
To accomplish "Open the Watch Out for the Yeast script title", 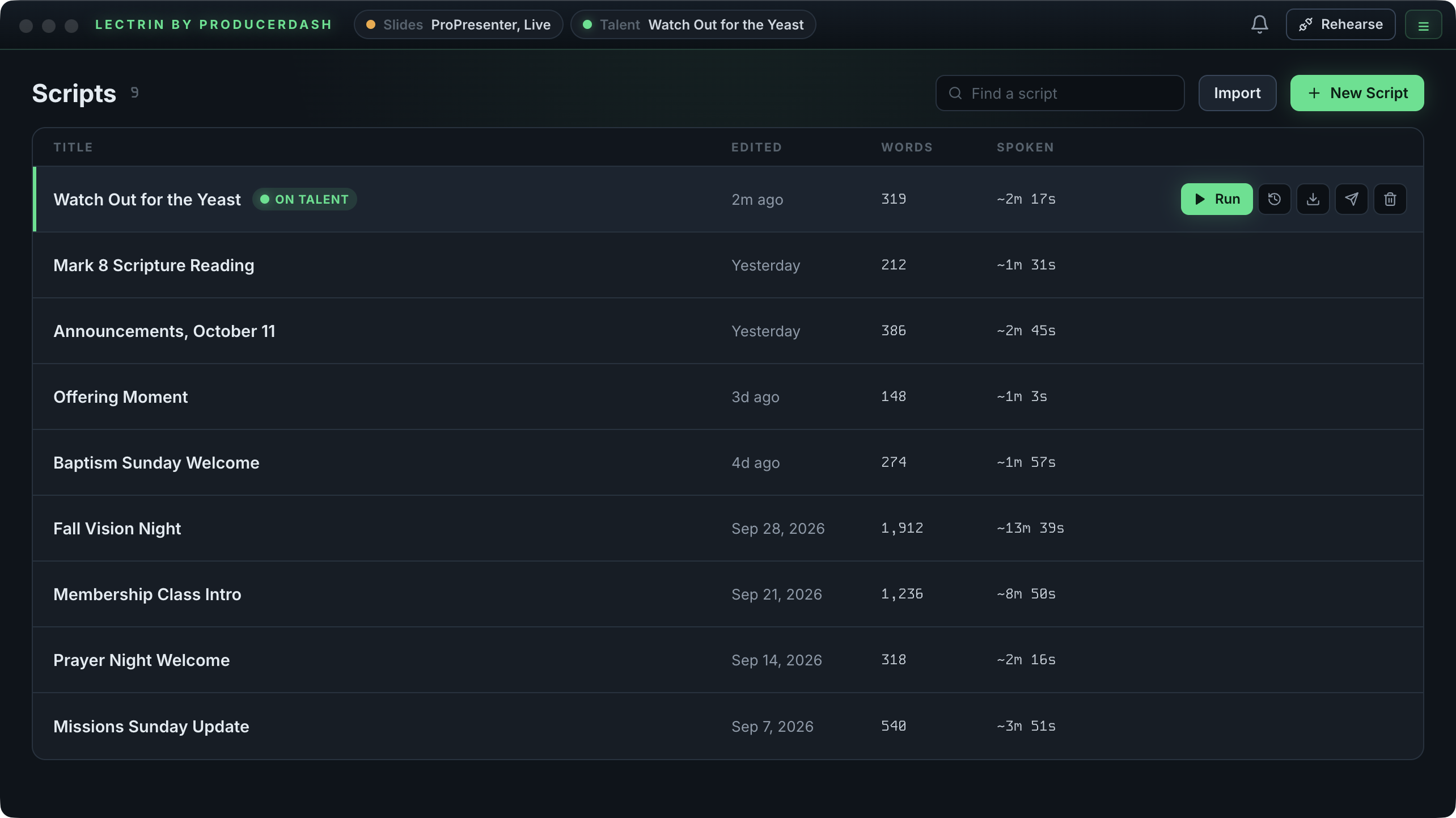I will pos(147,200).
